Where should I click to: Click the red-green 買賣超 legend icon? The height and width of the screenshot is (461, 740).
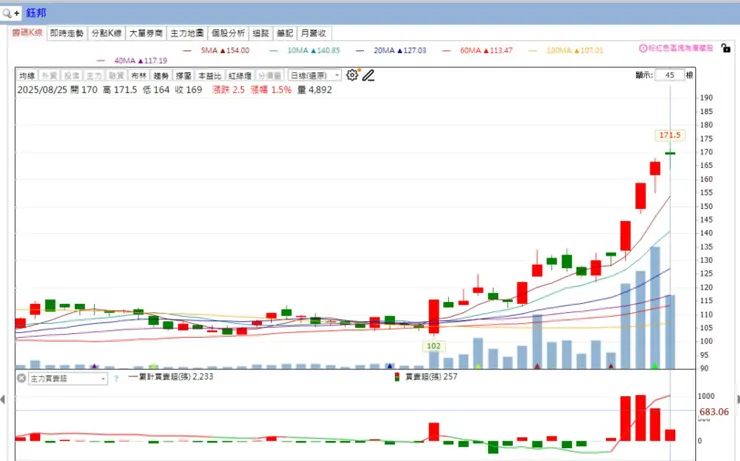[397, 377]
